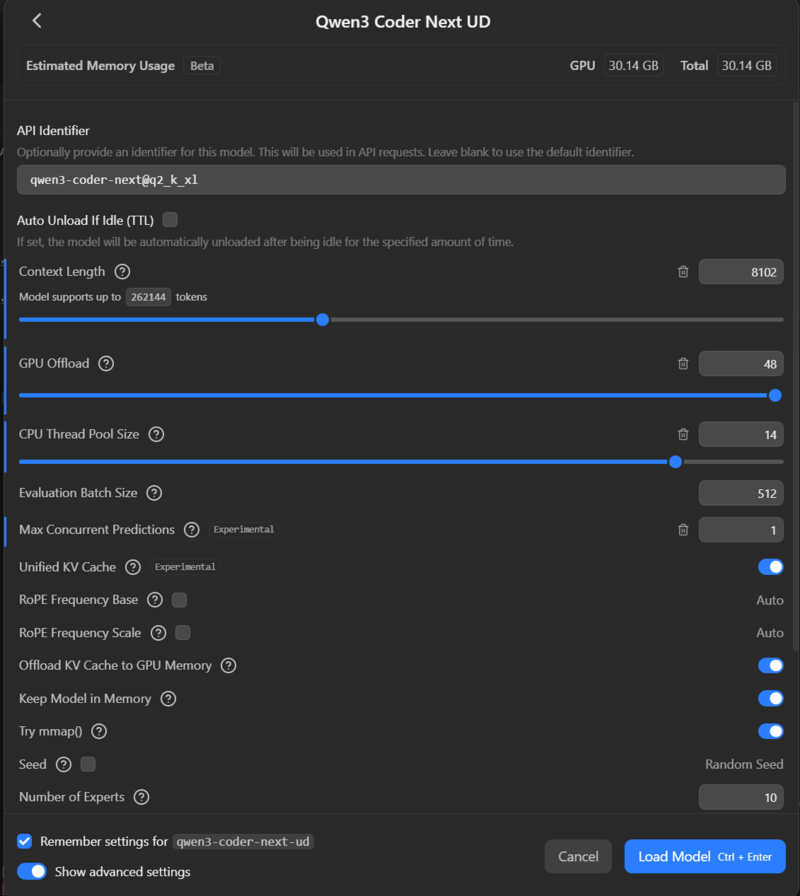Reset Max Concurrent Predictions via trash icon
Viewport: 800px width, 896px height.
pyautogui.click(x=683, y=530)
